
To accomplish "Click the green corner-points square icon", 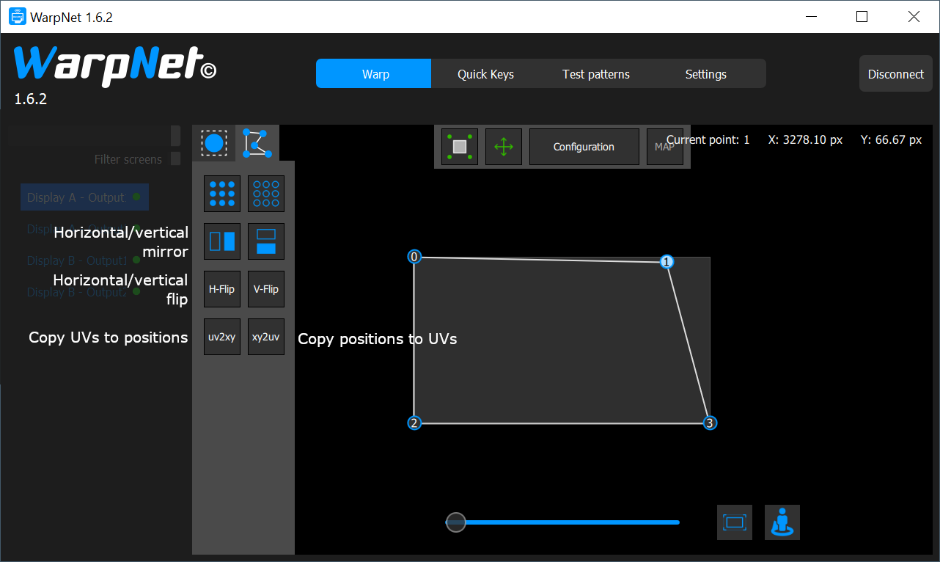I will (460, 147).
